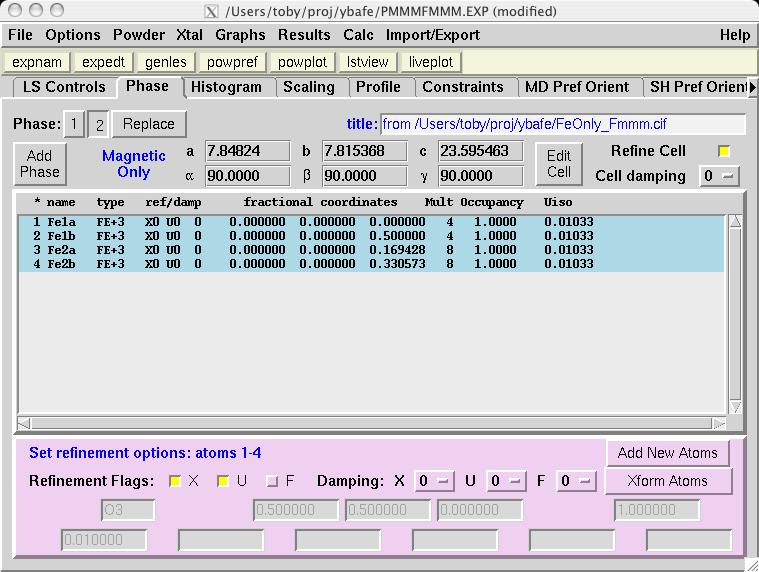Viewport: 759px width, 572px height.
Task: Open the Options menu
Action: click(73, 35)
